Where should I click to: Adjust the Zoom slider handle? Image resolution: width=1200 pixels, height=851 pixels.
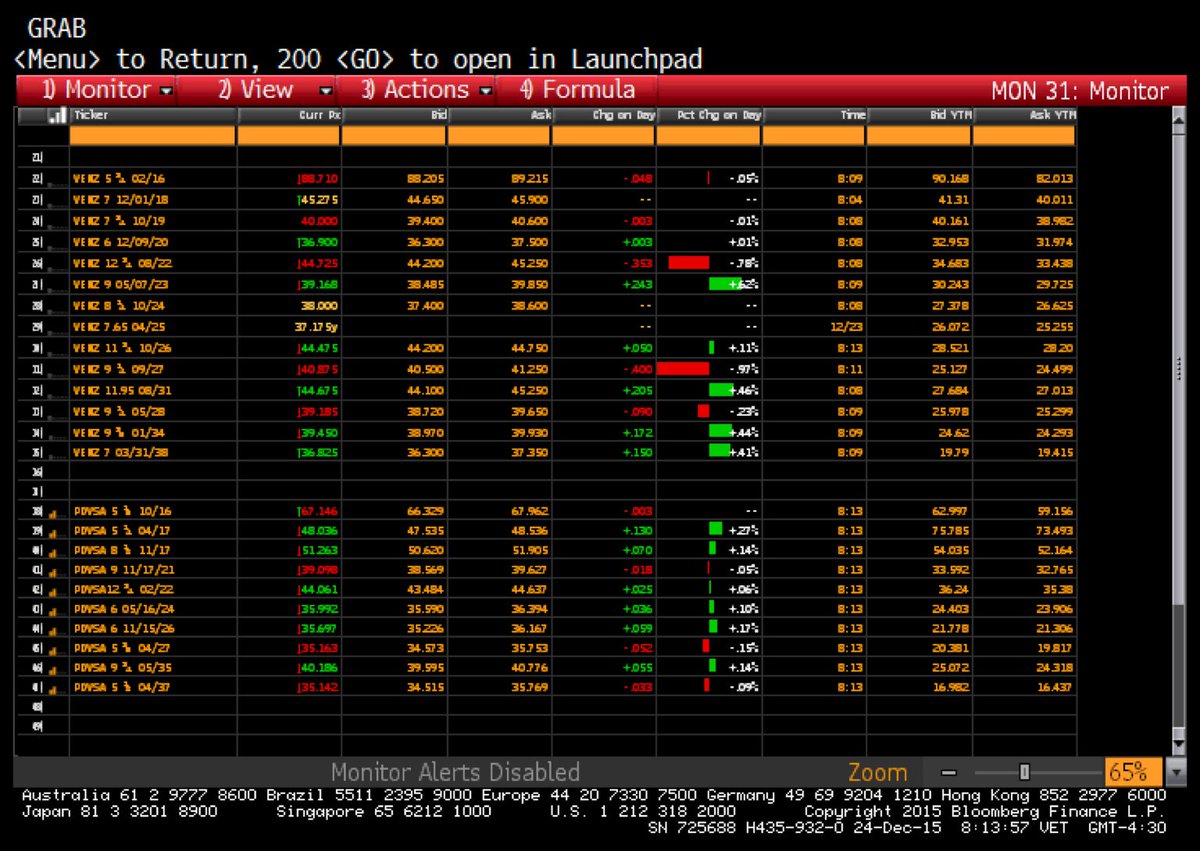coord(1024,772)
